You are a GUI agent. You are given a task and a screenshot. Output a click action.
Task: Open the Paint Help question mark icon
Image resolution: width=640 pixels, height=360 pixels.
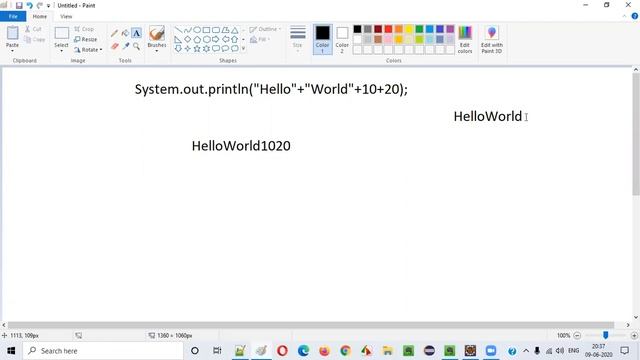click(635, 16)
